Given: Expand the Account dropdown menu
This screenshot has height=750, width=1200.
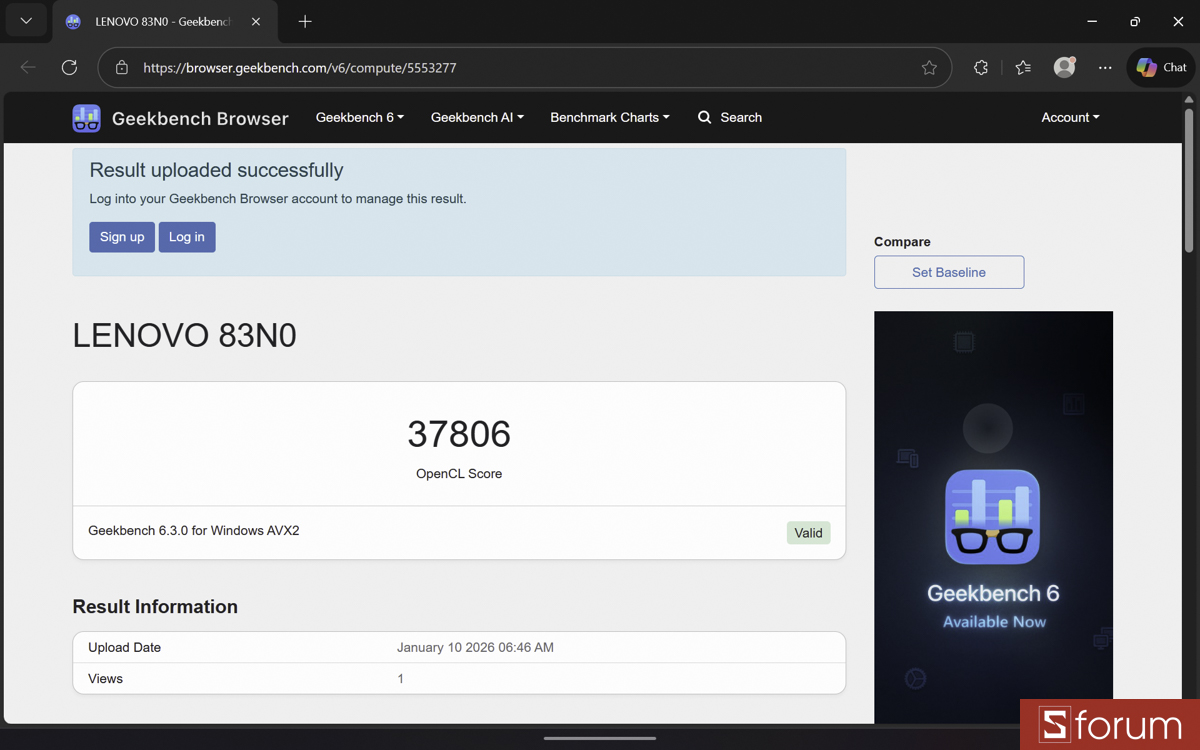Looking at the screenshot, I should 1069,118.
